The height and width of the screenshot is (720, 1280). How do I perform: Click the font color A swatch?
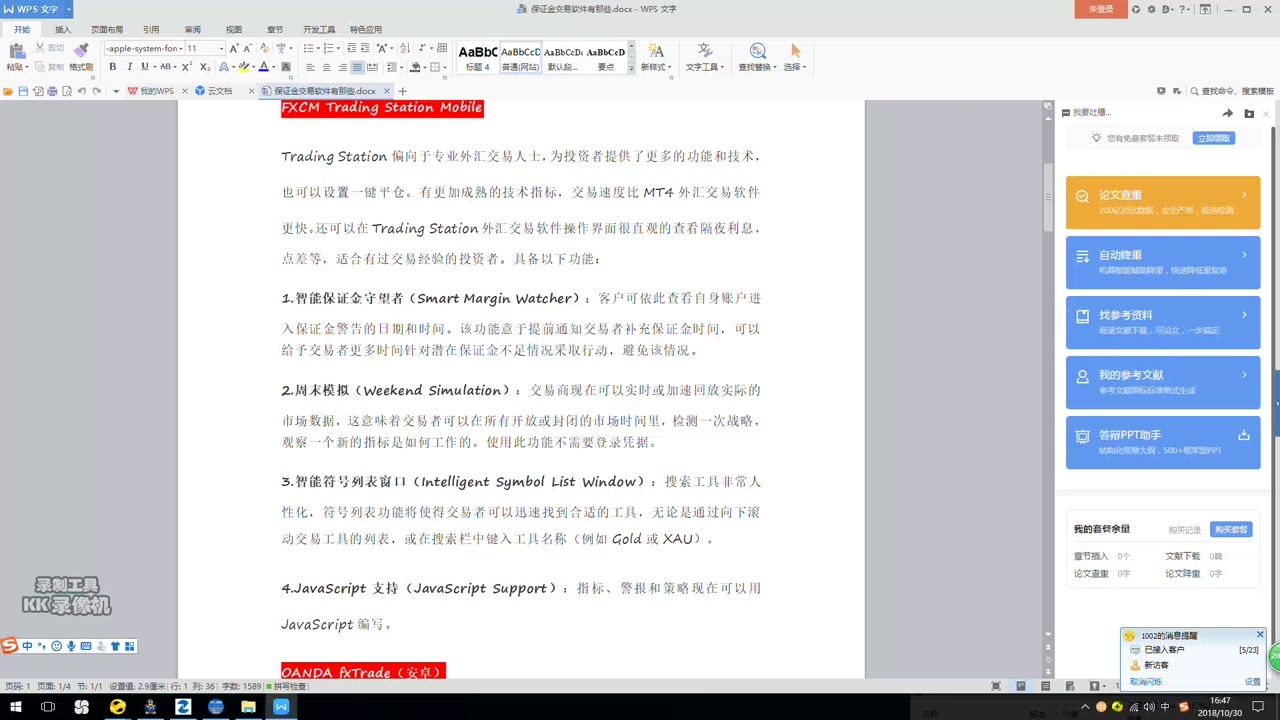264,67
